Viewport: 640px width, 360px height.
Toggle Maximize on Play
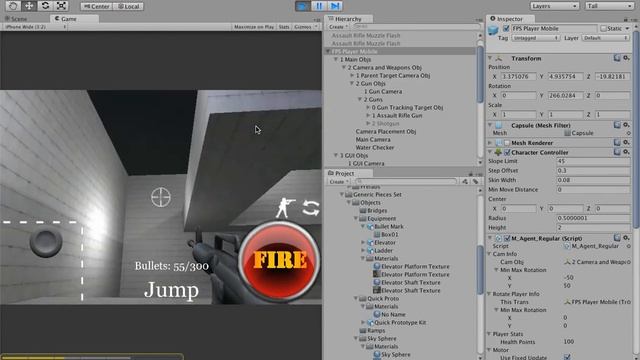[253, 27]
